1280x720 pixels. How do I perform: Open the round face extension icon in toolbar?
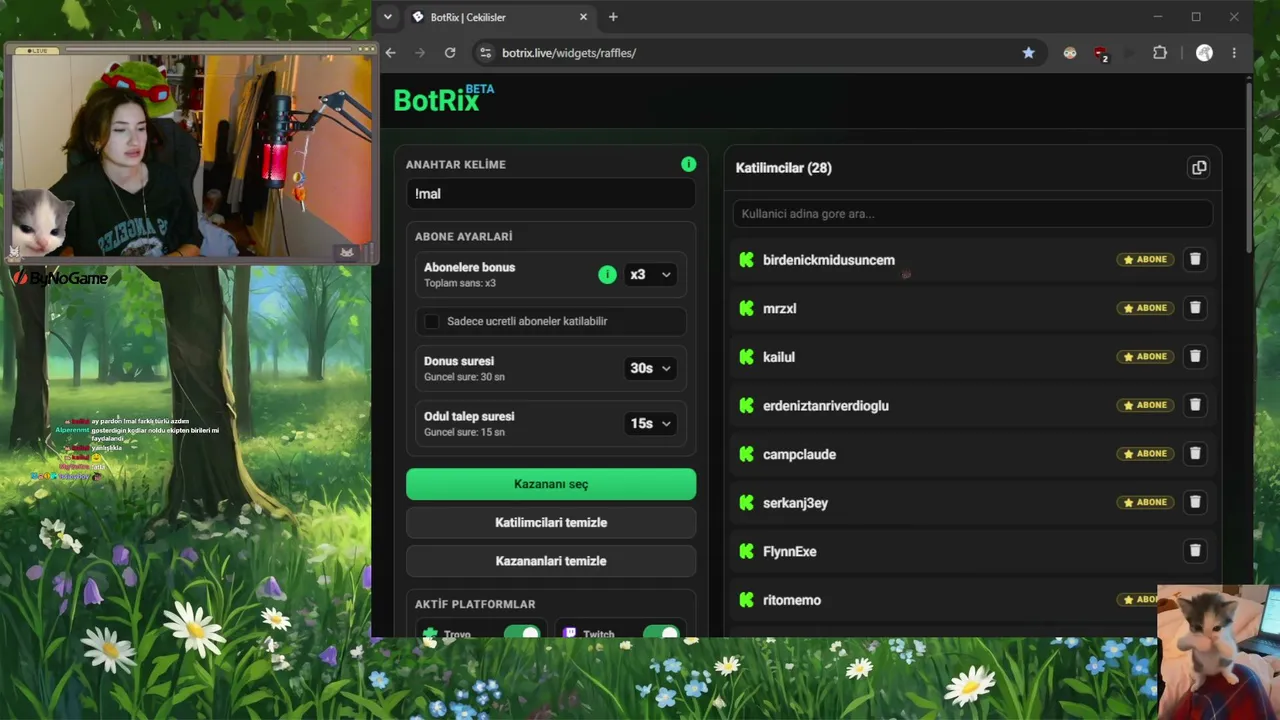(1070, 53)
